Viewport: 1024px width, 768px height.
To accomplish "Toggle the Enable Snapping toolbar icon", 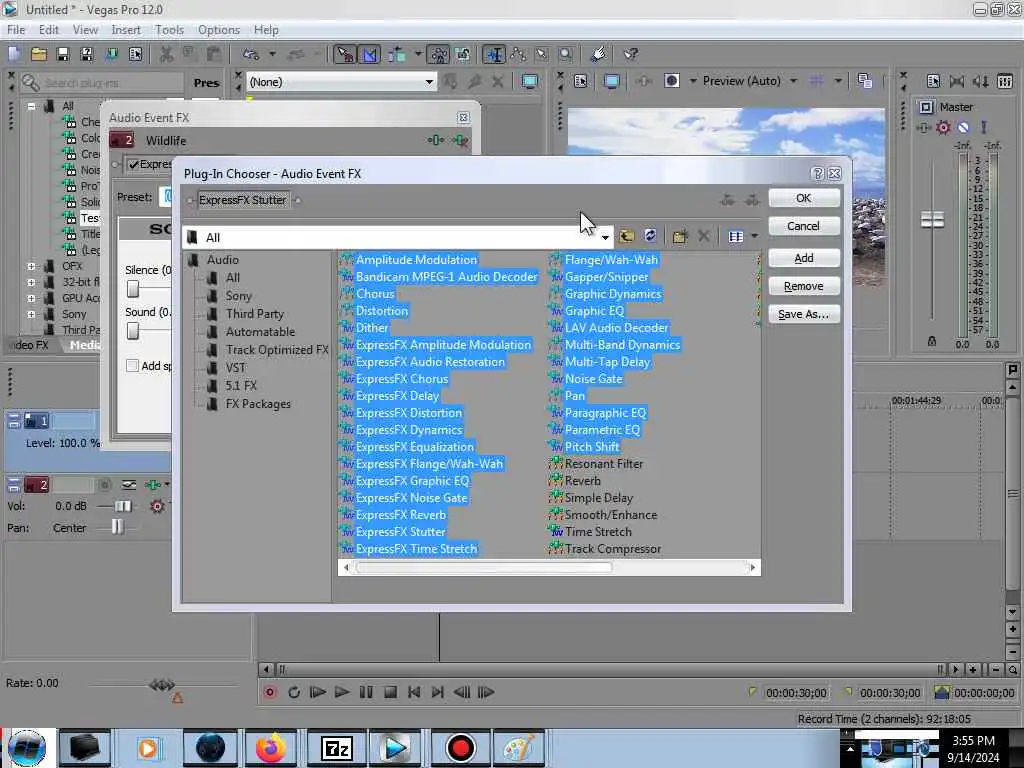I will (345, 54).
